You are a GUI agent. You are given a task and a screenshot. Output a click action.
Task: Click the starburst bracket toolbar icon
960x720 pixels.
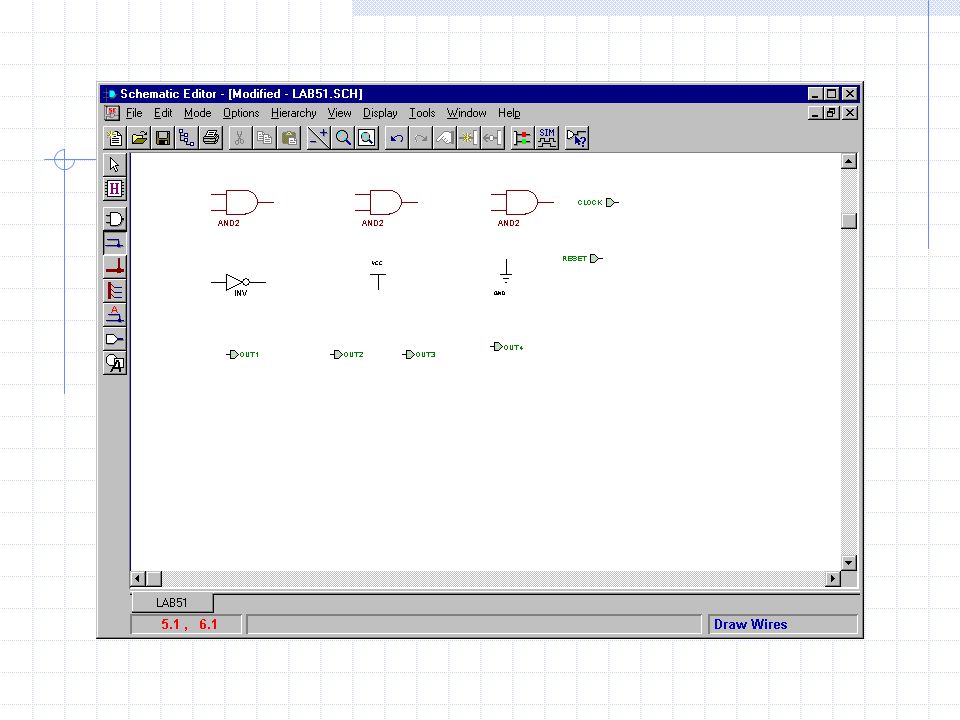pos(468,138)
